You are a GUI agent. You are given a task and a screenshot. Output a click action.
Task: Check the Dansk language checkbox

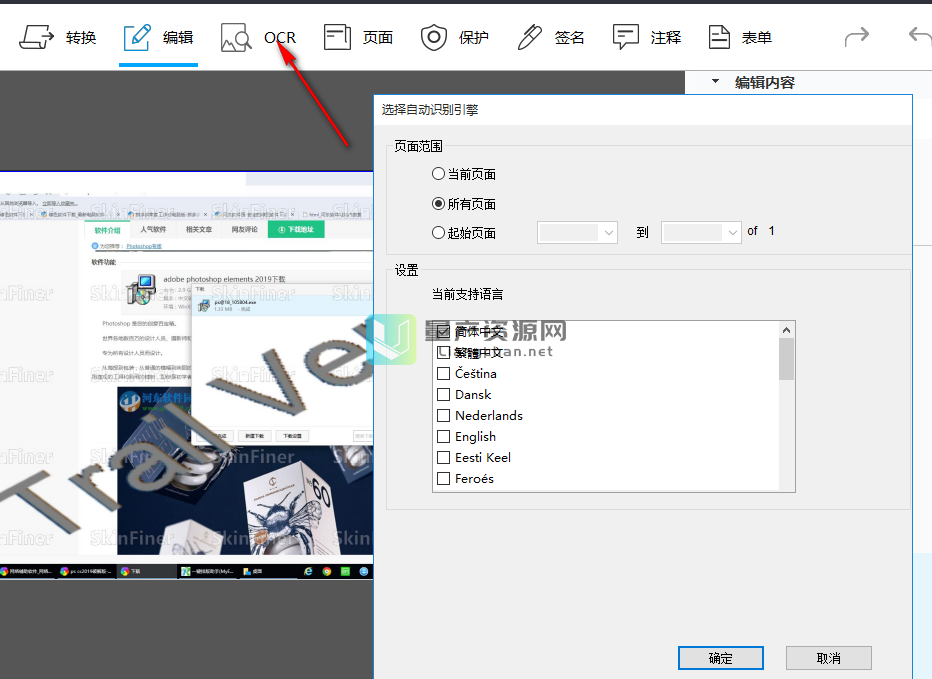pyautogui.click(x=443, y=394)
